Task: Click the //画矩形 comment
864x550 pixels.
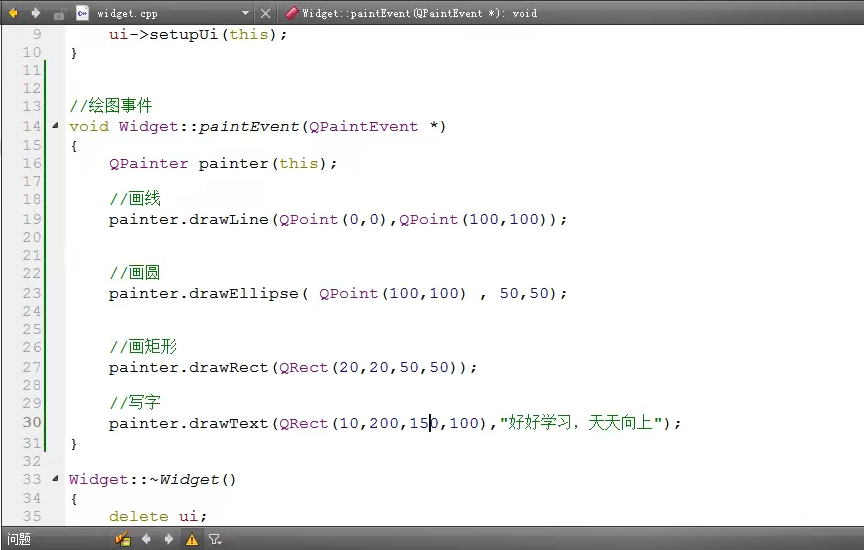Action: (x=143, y=347)
